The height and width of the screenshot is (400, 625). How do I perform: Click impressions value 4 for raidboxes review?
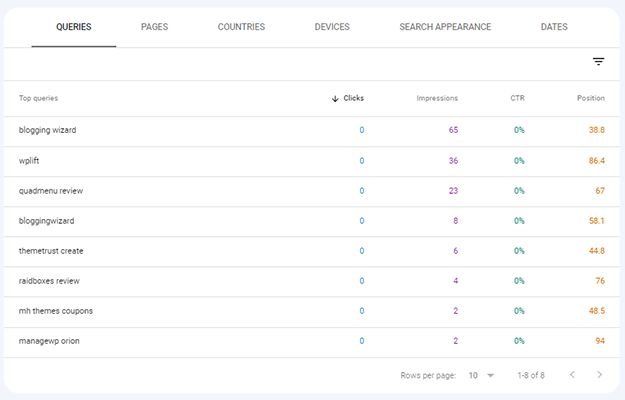click(456, 281)
